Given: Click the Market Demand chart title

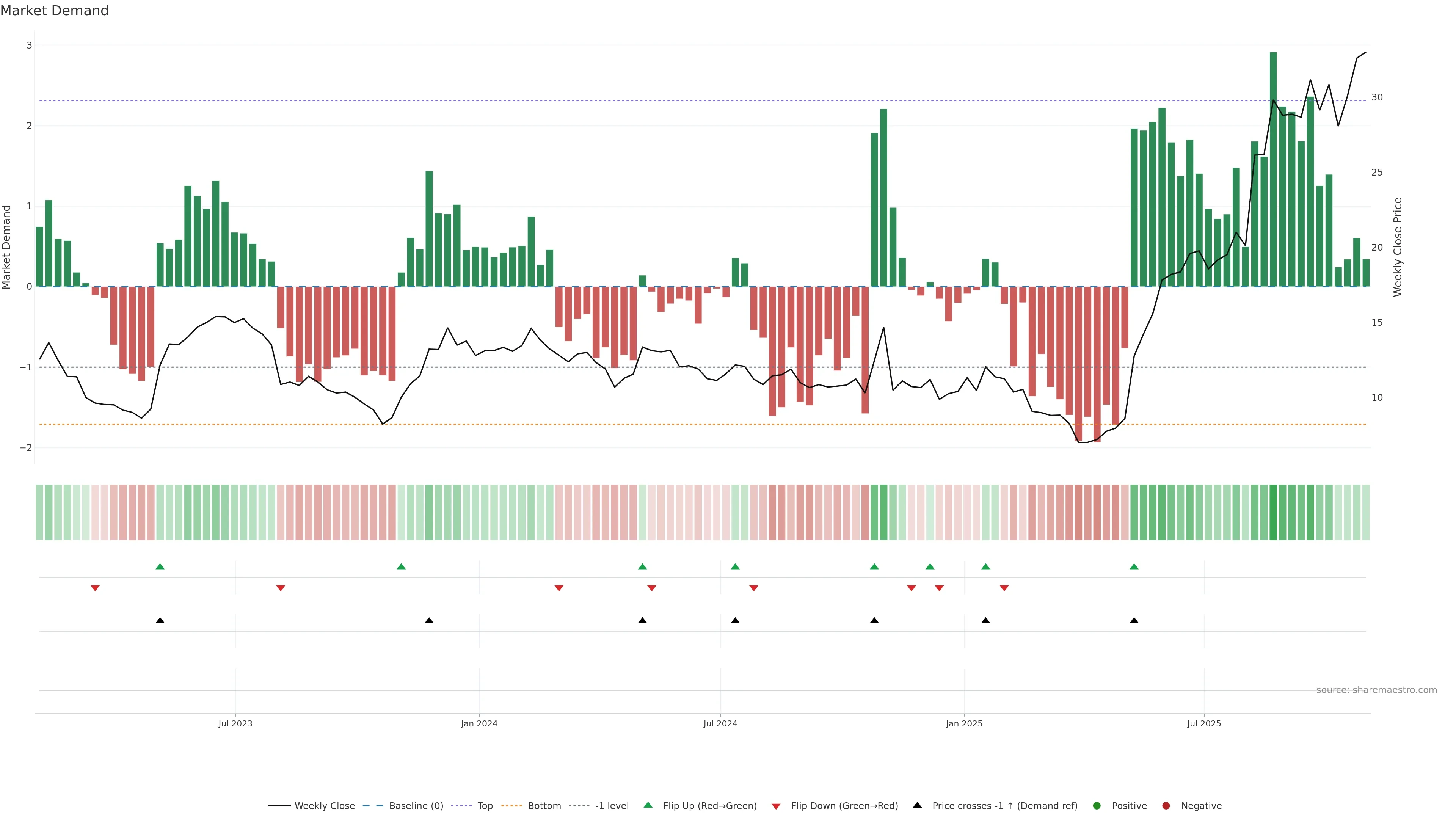Looking at the screenshot, I should coord(54,11).
